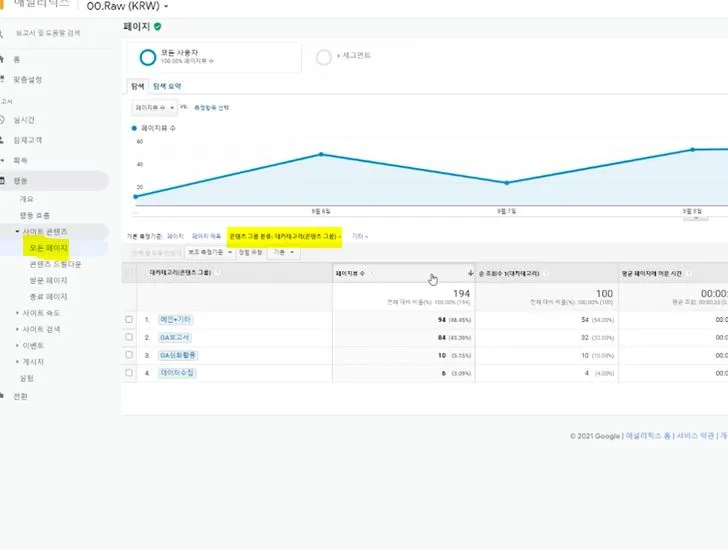Open the 실시간 reports menu
This screenshot has width=728, height=550.
(24, 120)
